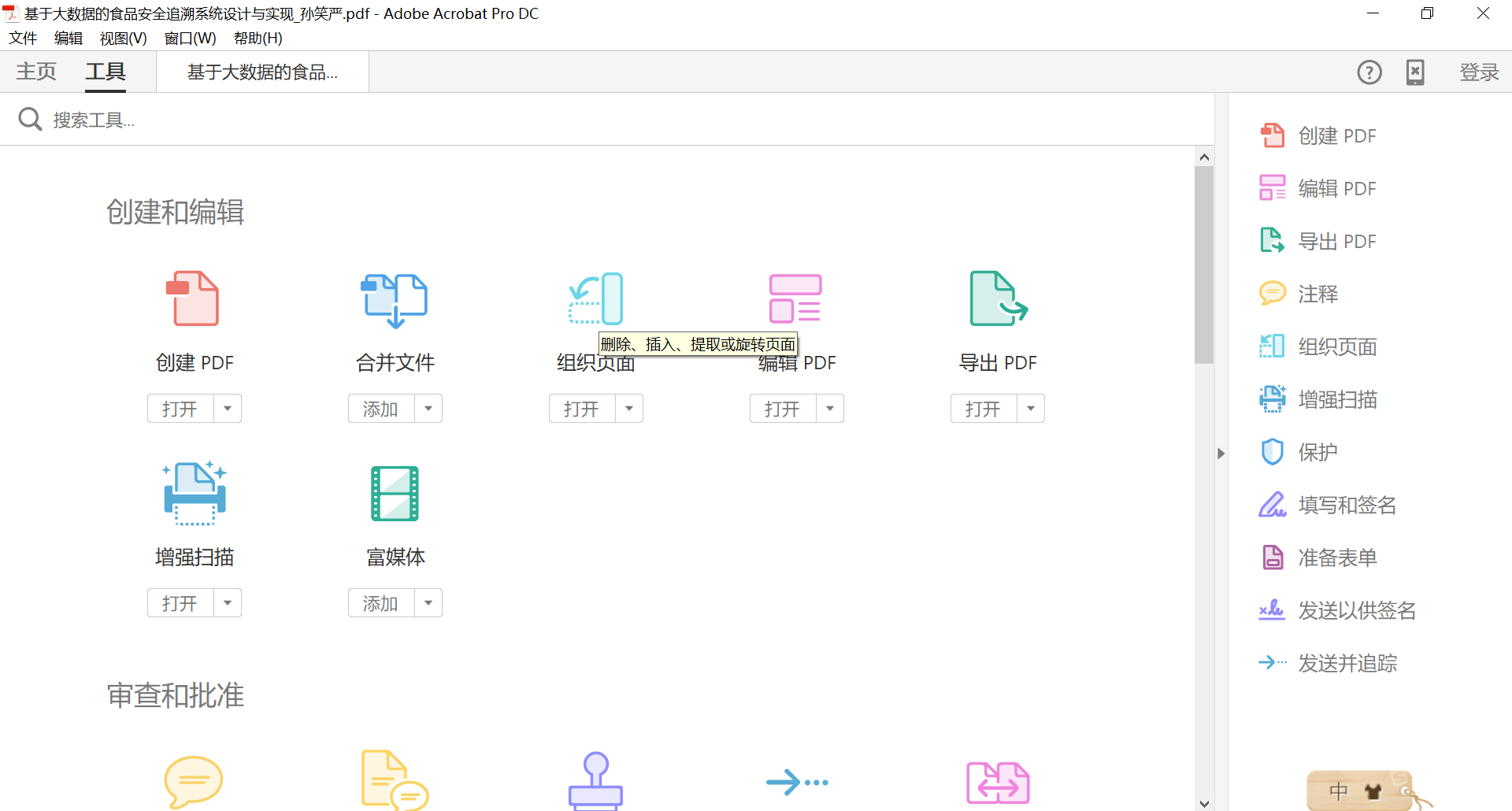Viewport: 1512px width, 811px height.
Task: Click the Organize Pages (组织页面) large icon
Action: pos(596,298)
